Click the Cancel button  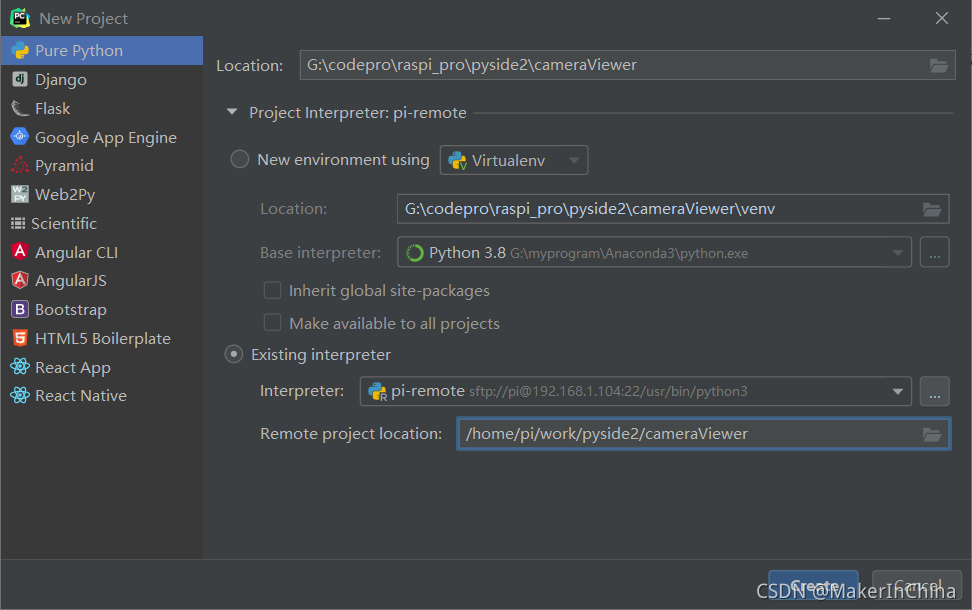click(x=917, y=586)
